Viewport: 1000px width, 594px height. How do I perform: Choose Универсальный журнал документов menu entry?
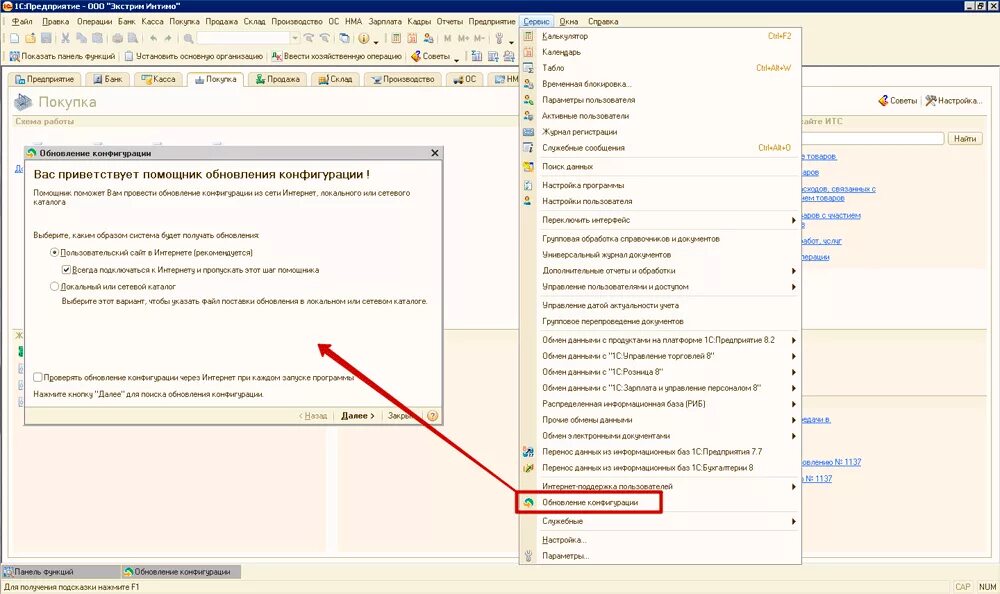660,255
